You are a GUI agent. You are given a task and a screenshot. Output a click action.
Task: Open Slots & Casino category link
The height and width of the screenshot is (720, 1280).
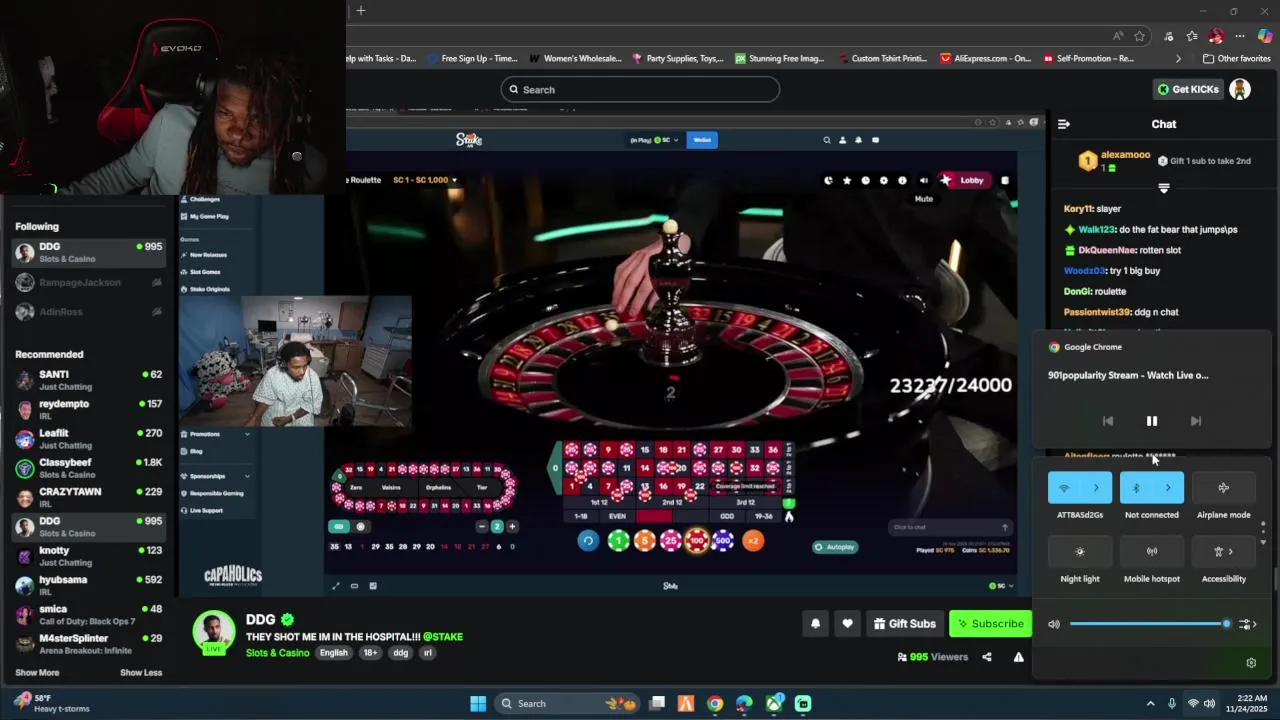(x=277, y=653)
